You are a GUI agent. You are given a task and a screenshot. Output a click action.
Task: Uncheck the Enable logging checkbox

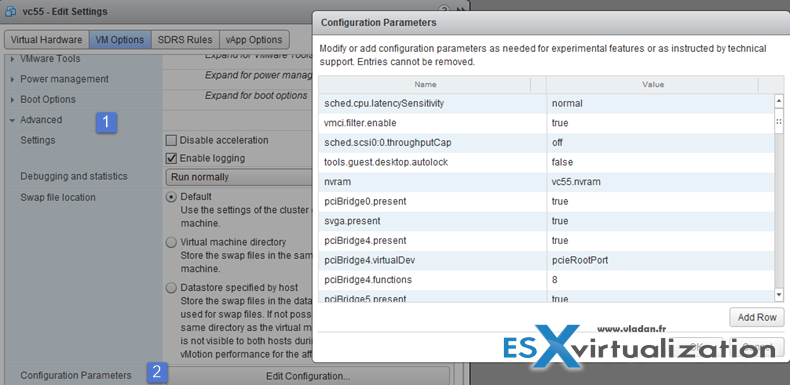click(x=171, y=158)
